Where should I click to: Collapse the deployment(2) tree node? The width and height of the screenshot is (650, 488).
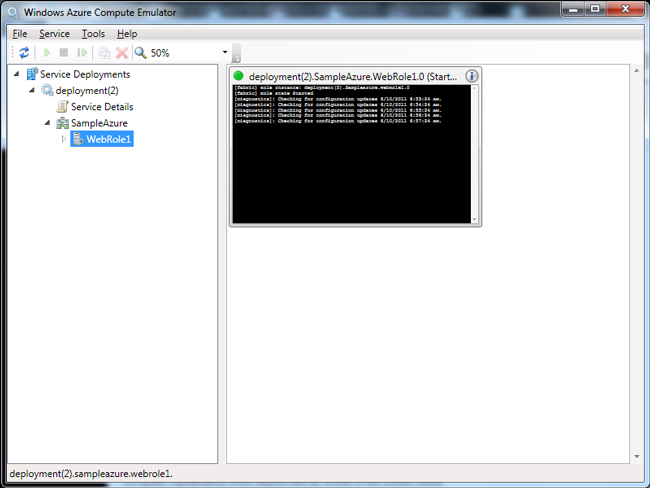[32, 90]
